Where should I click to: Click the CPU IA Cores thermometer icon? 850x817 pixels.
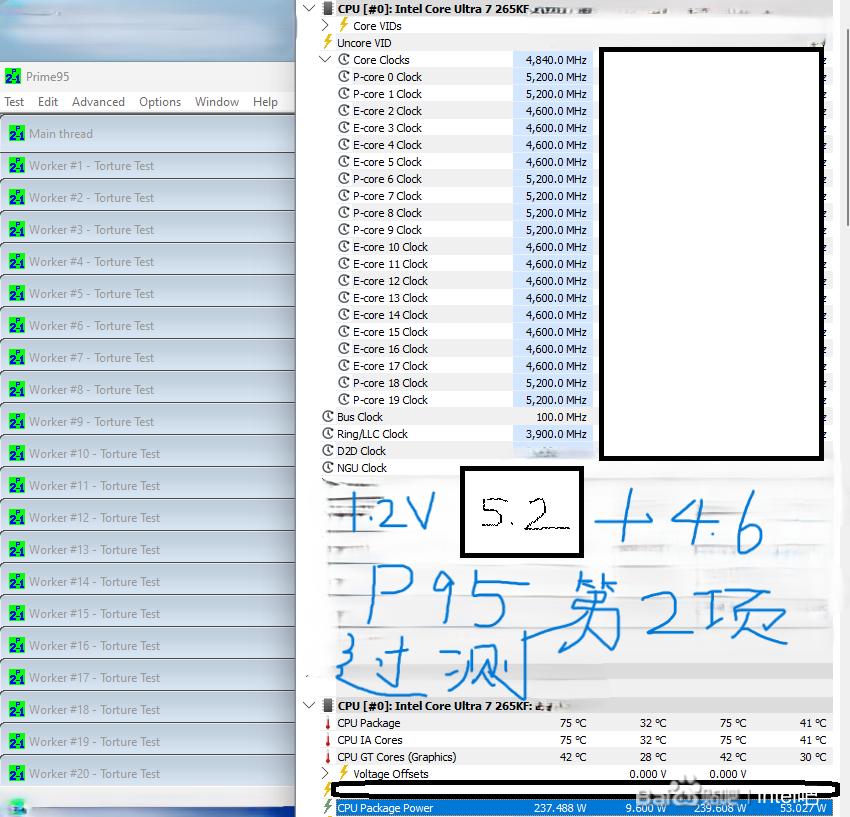[328, 739]
